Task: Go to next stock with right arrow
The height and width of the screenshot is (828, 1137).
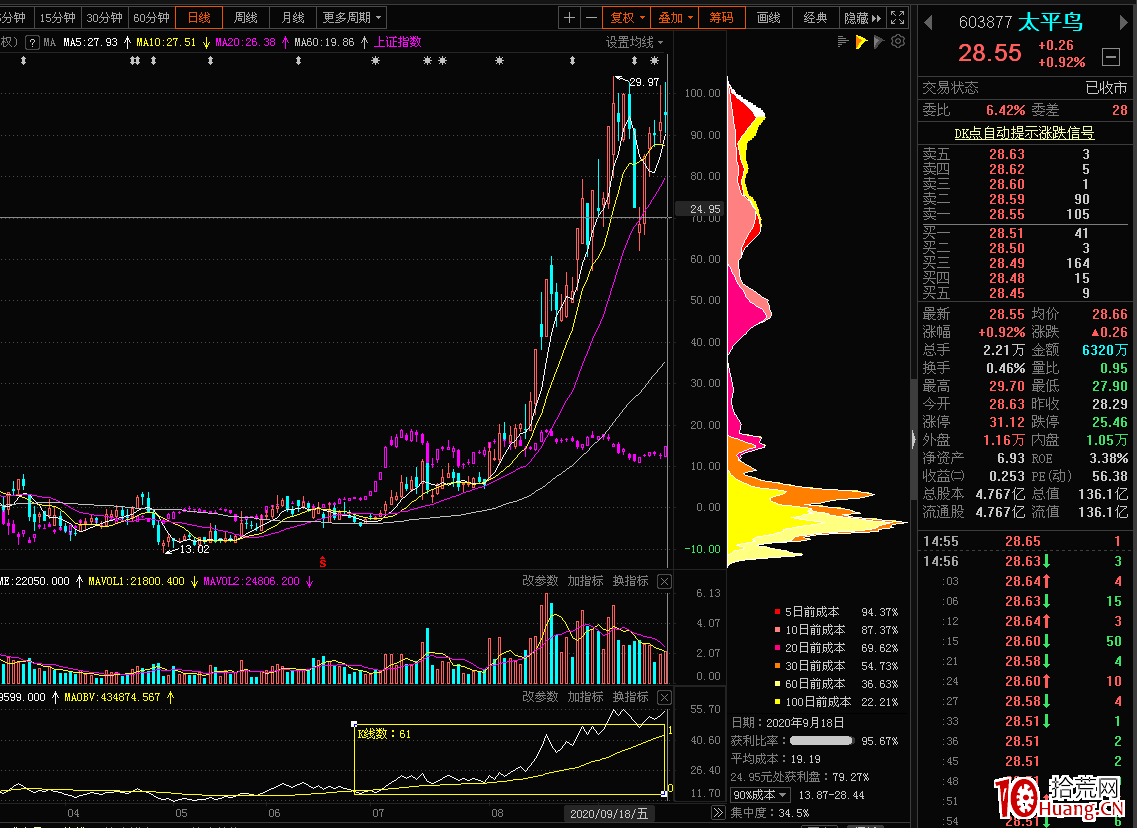Action: point(1124,22)
